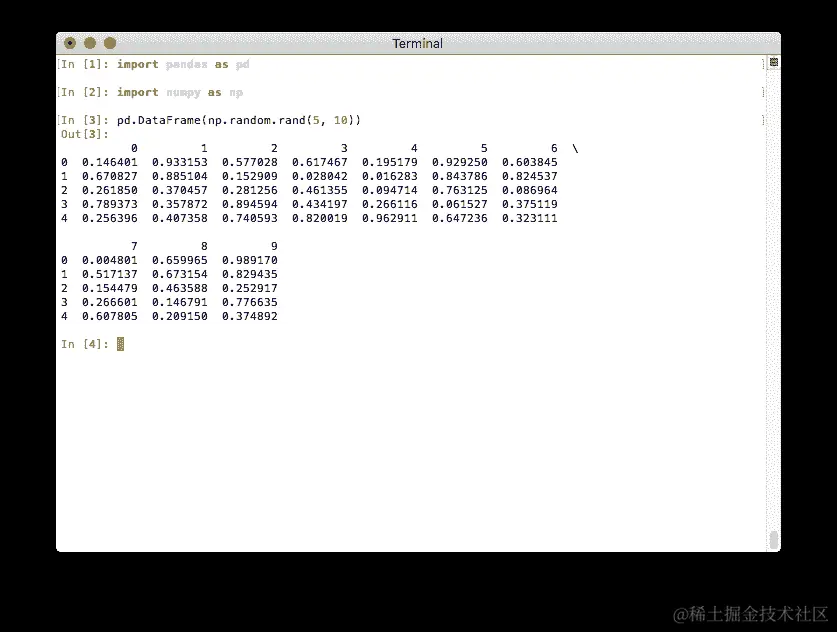Click the value 0.016283
Image resolution: width=837 pixels, height=632 pixels.
389,176
